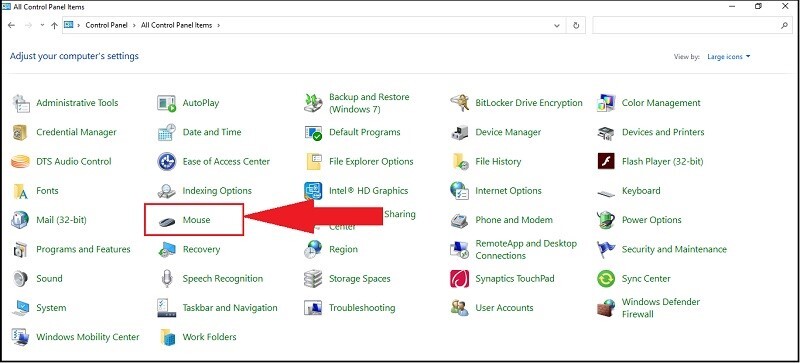Click the Control Panel breadcrumb segment

[x=107, y=25]
